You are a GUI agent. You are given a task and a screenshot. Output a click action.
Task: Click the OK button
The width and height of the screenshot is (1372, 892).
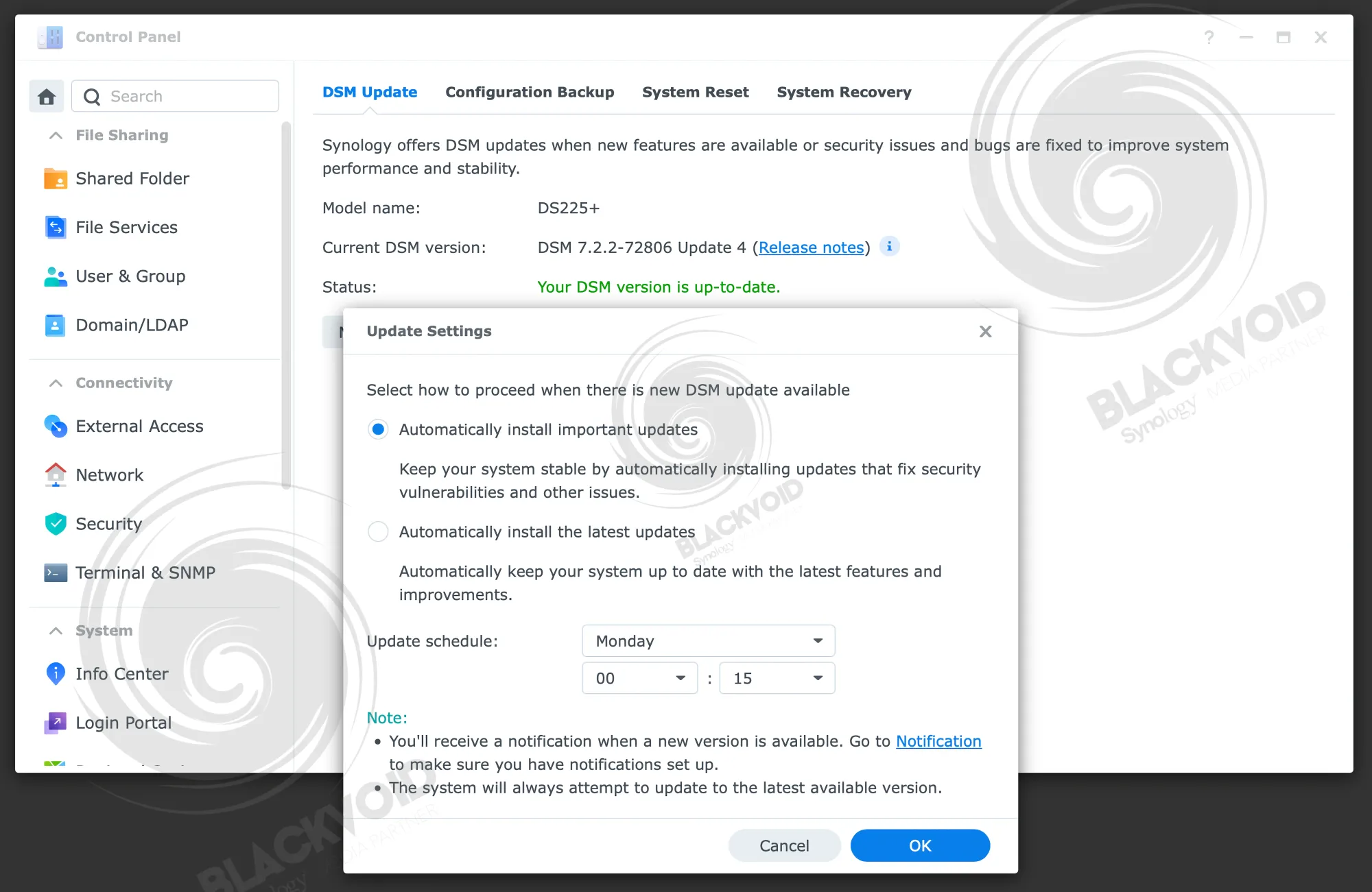click(x=920, y=846)
